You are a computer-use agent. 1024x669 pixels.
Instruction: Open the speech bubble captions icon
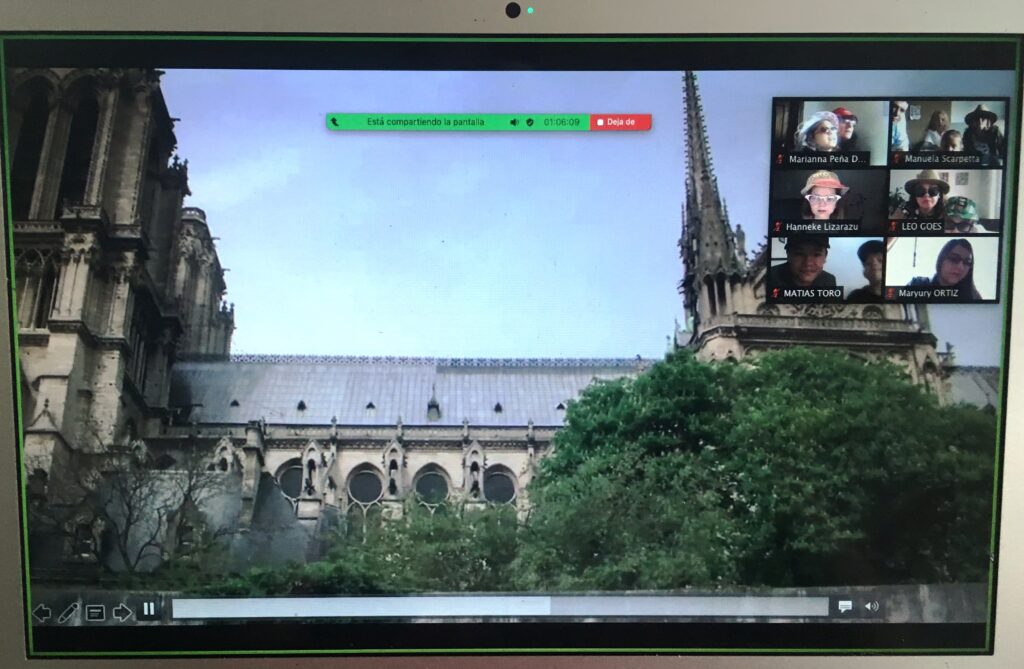point(844,607)
